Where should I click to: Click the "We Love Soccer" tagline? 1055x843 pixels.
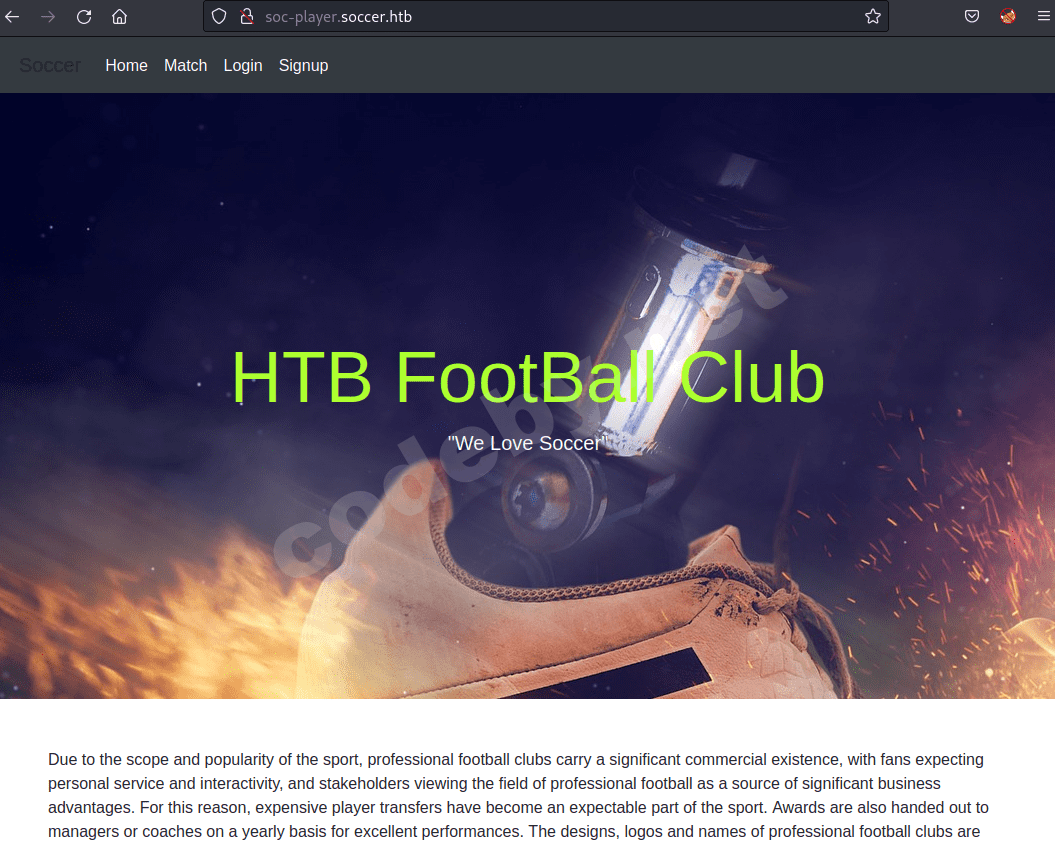coord(528,443)
